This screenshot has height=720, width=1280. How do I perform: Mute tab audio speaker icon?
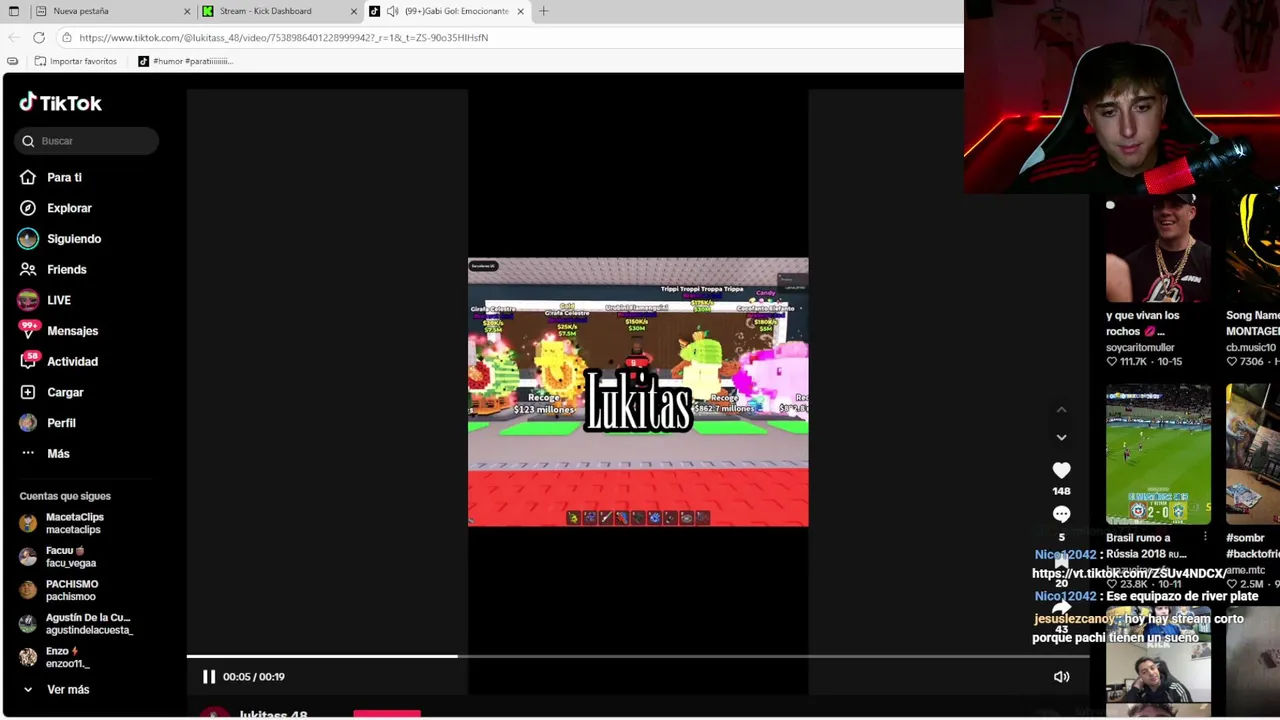(392, 11)
